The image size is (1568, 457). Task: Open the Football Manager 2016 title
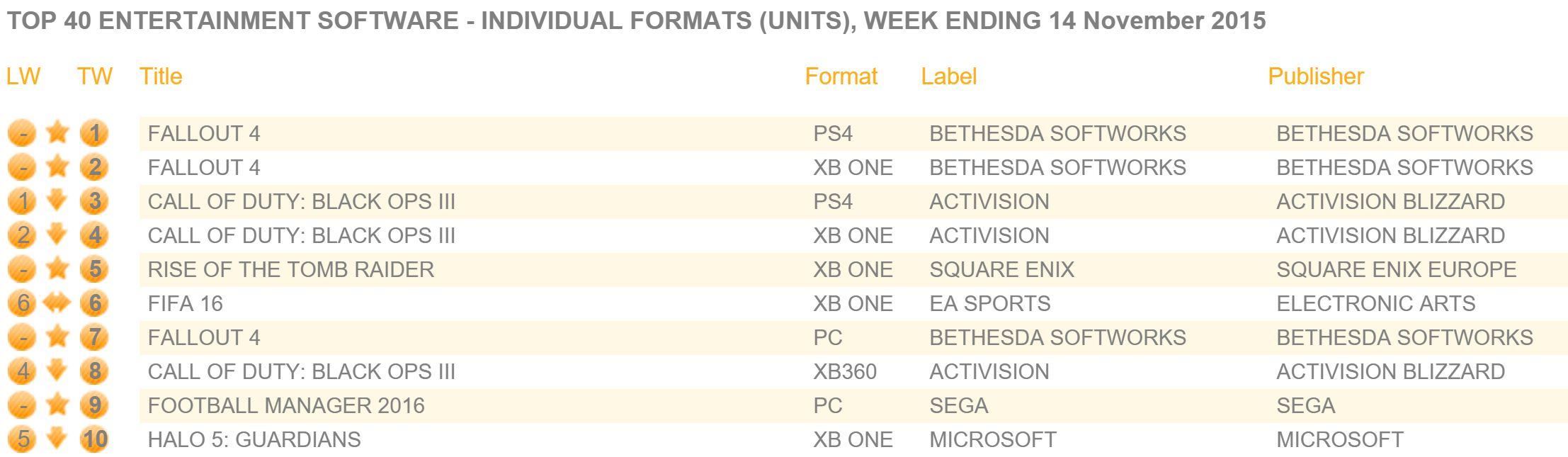(x=286, y=405)
